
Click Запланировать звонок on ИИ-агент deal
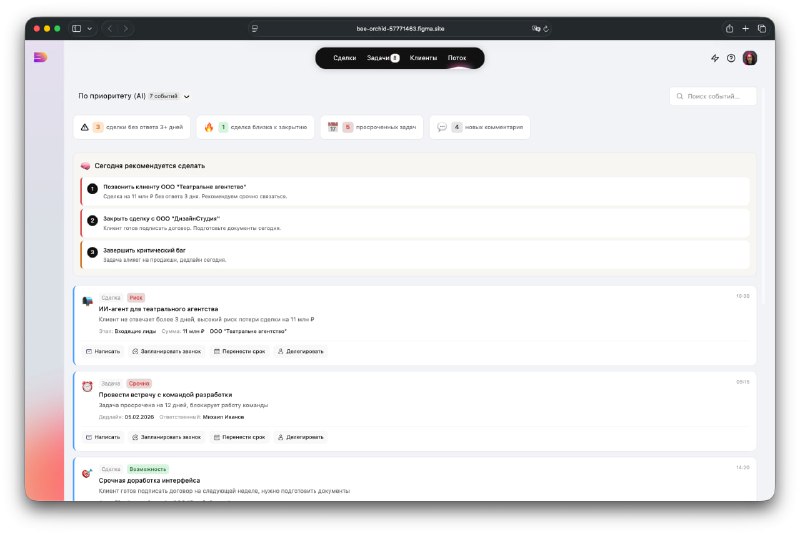click(166, 351)
